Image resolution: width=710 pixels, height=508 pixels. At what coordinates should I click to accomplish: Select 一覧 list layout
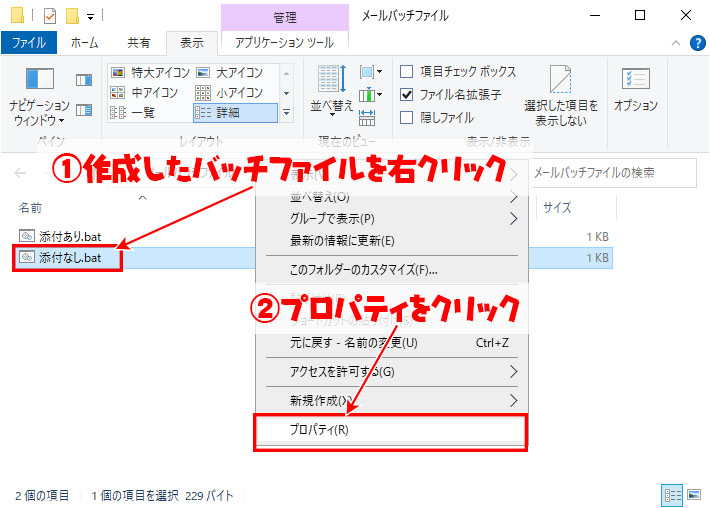coord(134,113)
